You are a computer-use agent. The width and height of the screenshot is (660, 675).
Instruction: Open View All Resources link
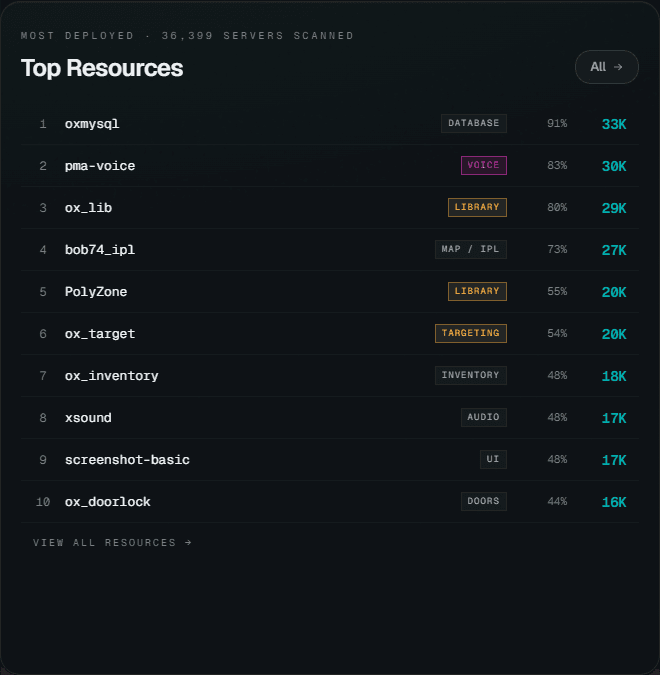click(x=112, y=542)
